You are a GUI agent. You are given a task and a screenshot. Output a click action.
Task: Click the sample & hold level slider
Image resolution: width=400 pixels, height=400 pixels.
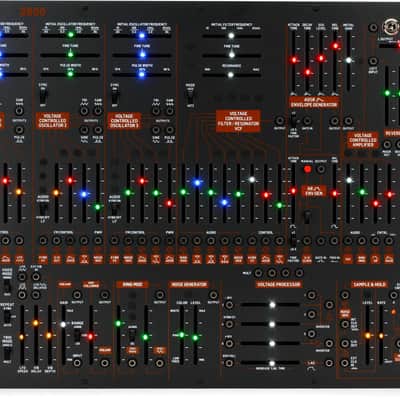[x=367, y=335]
